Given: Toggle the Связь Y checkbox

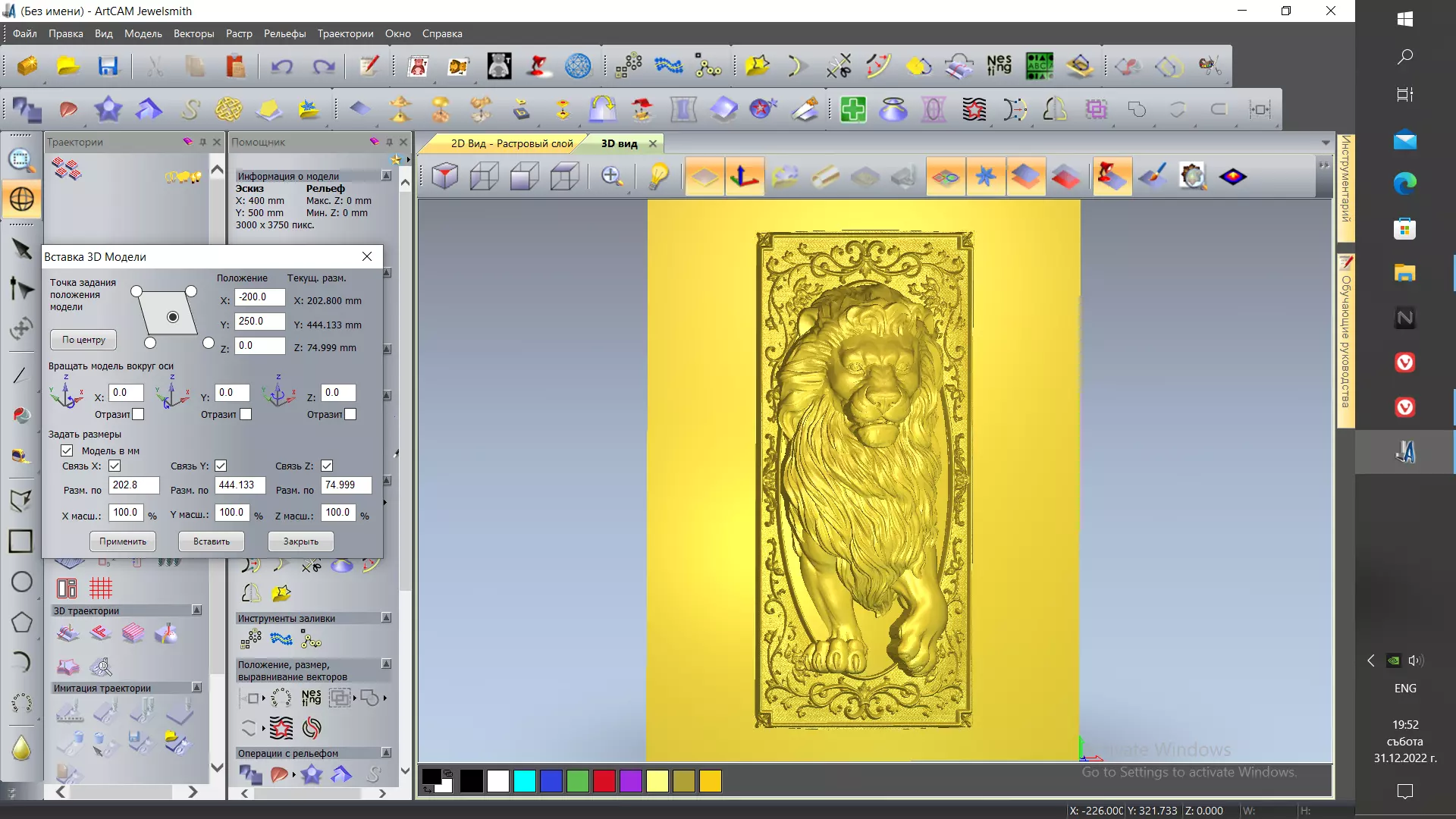Looking at the screenshot, I should coord(221,466).
